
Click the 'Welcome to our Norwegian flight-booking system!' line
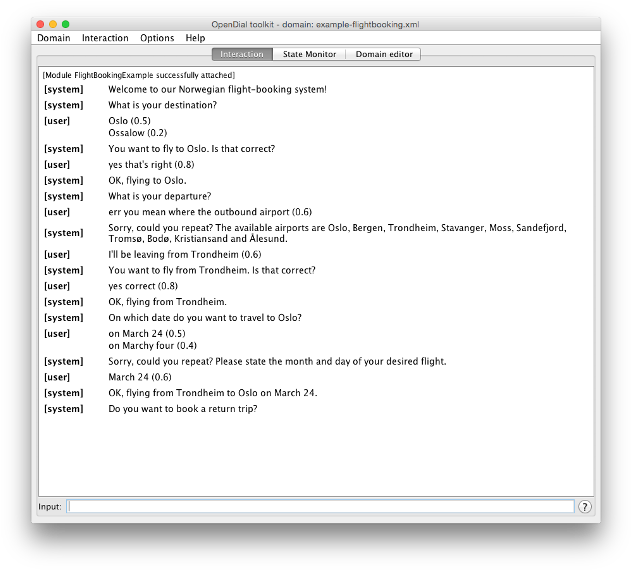(217, 89)
